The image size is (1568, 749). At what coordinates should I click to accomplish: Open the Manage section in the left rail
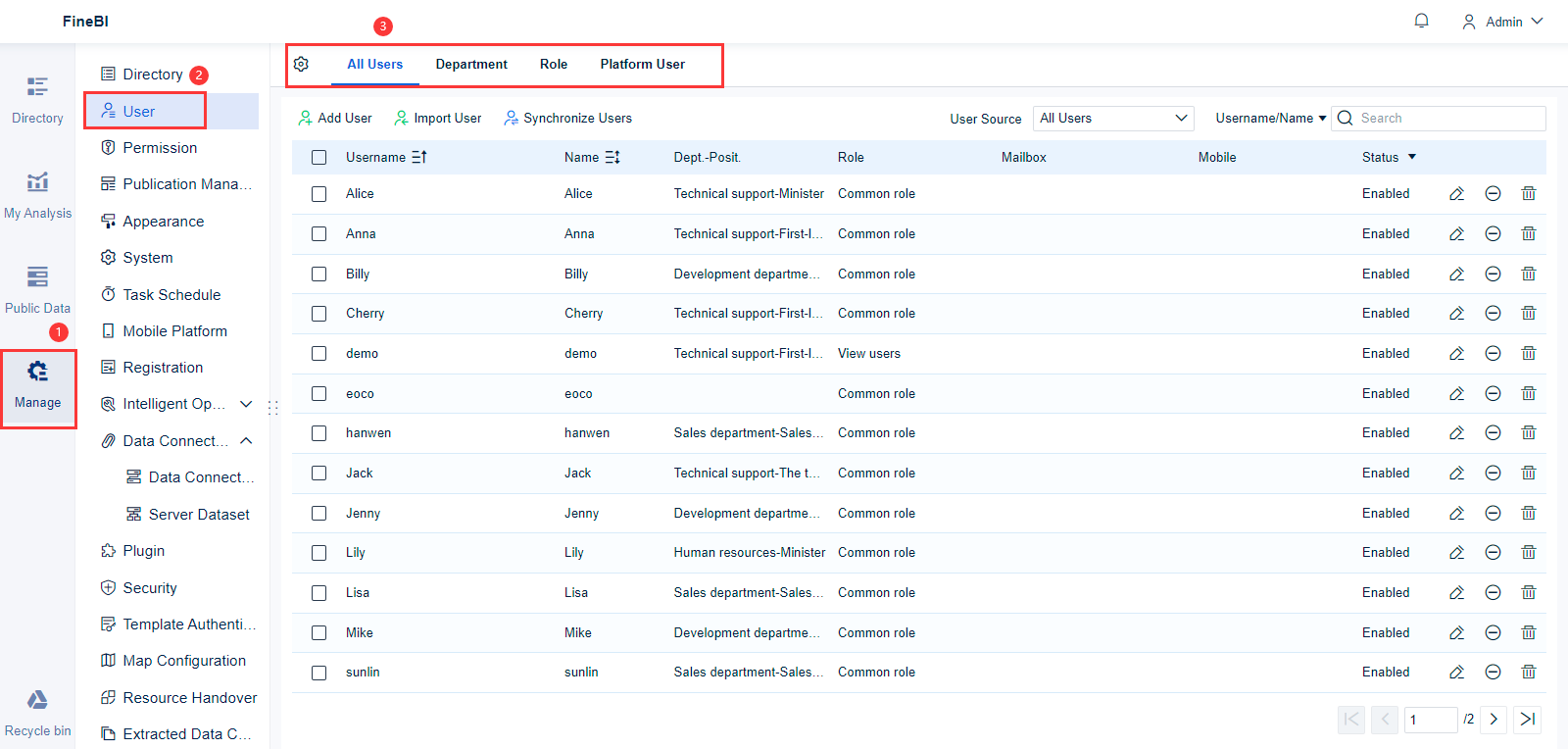pos(37,385)
